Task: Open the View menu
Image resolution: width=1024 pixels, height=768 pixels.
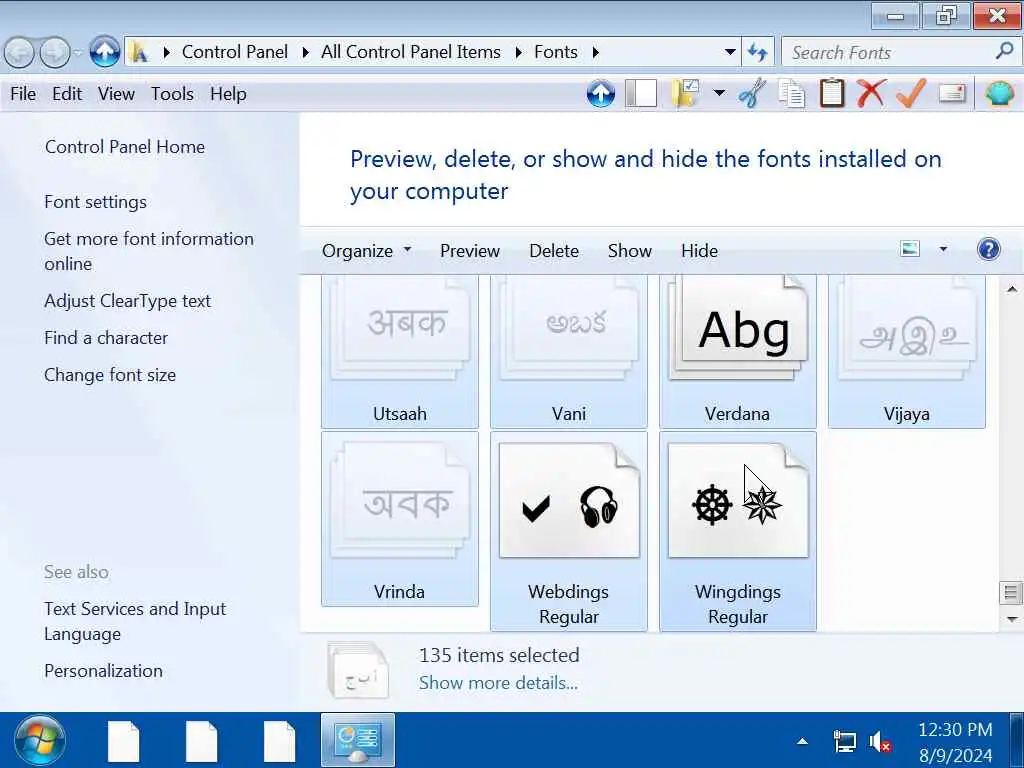Action: coord(116,94)
